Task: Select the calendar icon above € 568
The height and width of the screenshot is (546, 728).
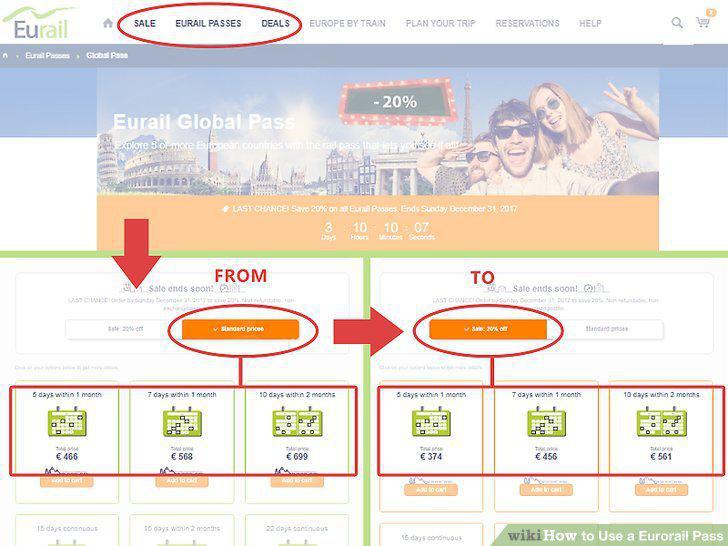Action: click(182, 421)
